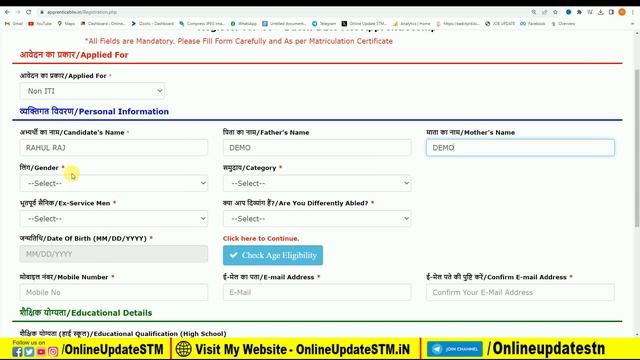
Task: Show hidden bookmarks via the overflow arrow
Action: [632, 24]
